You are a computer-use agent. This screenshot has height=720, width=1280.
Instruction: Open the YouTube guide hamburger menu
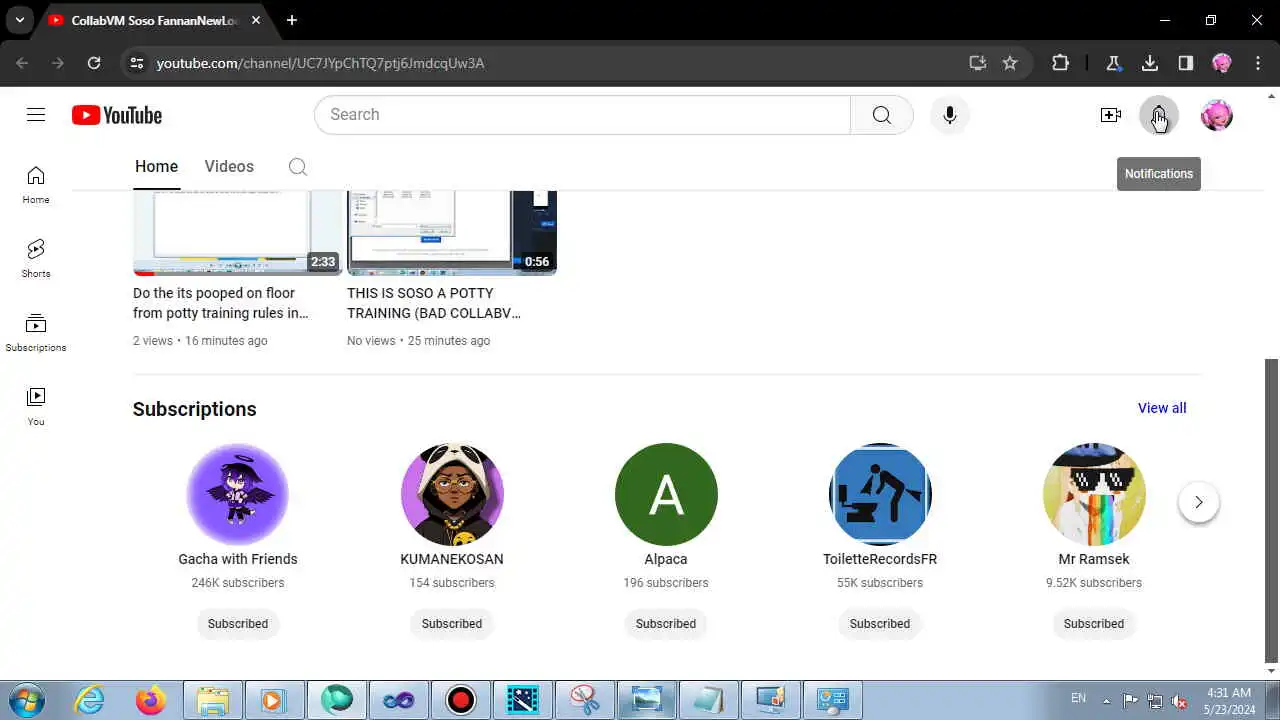click(x=36, y=115)
